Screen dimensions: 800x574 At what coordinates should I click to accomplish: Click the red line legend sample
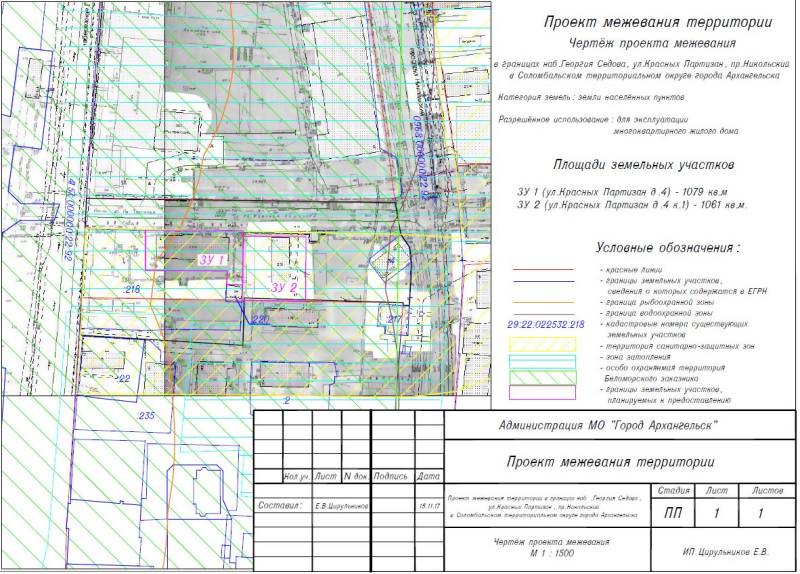tap(542, 271)
